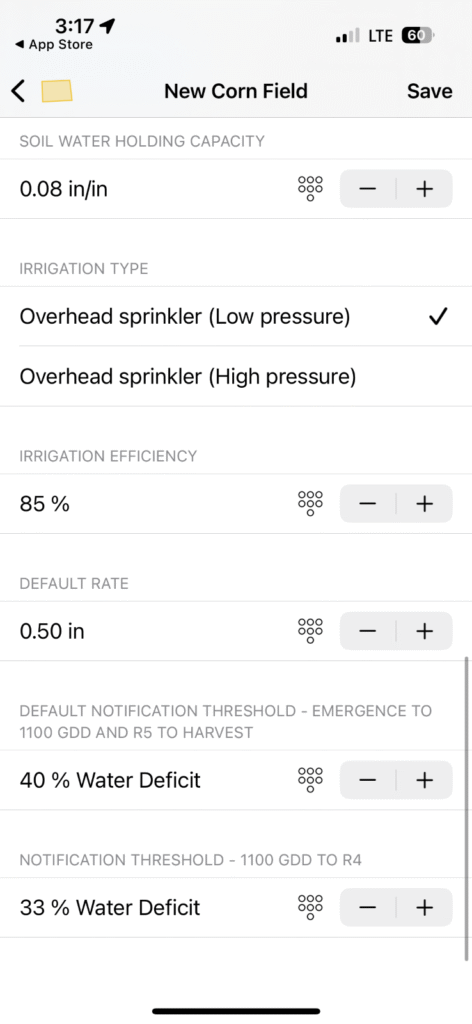Screen dimensions: 472x1024
Task: Increase irrigation efficiency with plus button
Action: (424, 504)
